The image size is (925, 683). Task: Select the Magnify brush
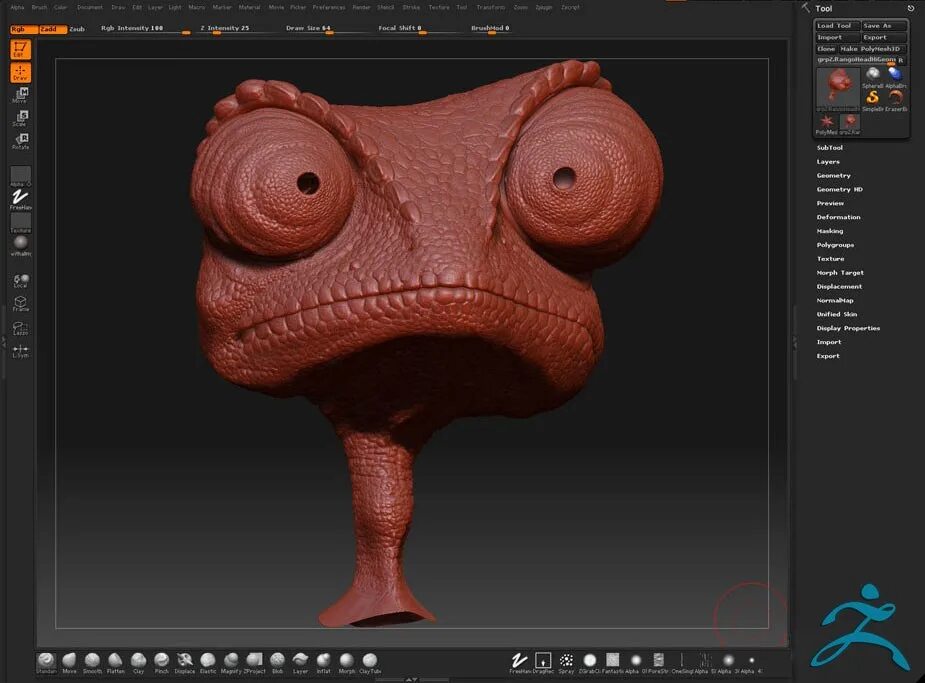[x=231, y=661]
